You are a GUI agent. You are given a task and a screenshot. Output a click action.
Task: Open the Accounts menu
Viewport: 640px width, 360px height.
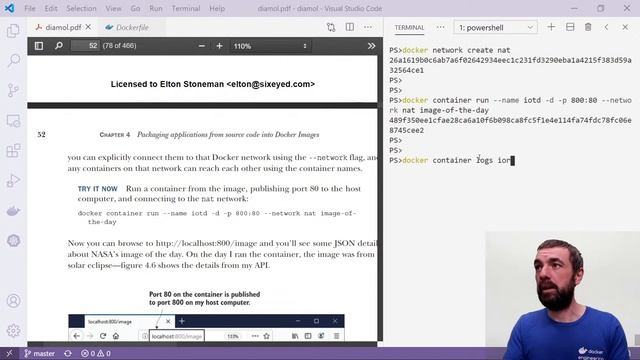[x=13, y=301]
